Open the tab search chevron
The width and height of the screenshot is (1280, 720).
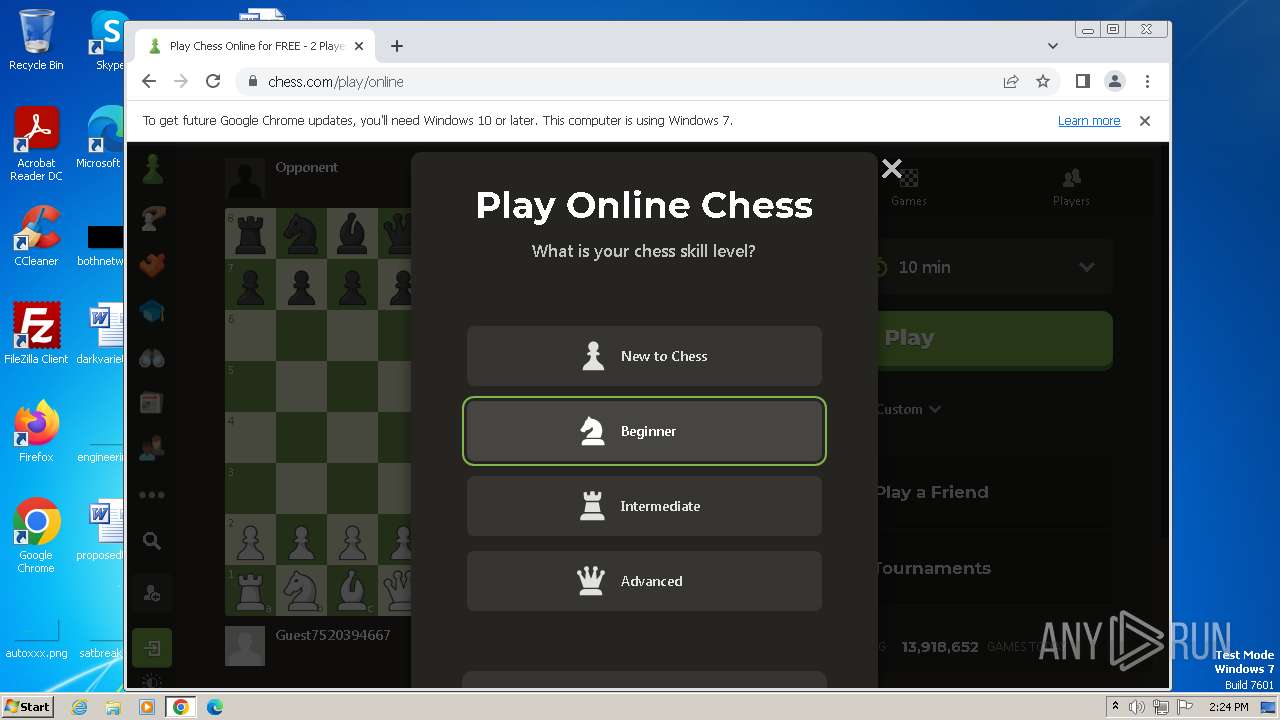[1053, 46]
